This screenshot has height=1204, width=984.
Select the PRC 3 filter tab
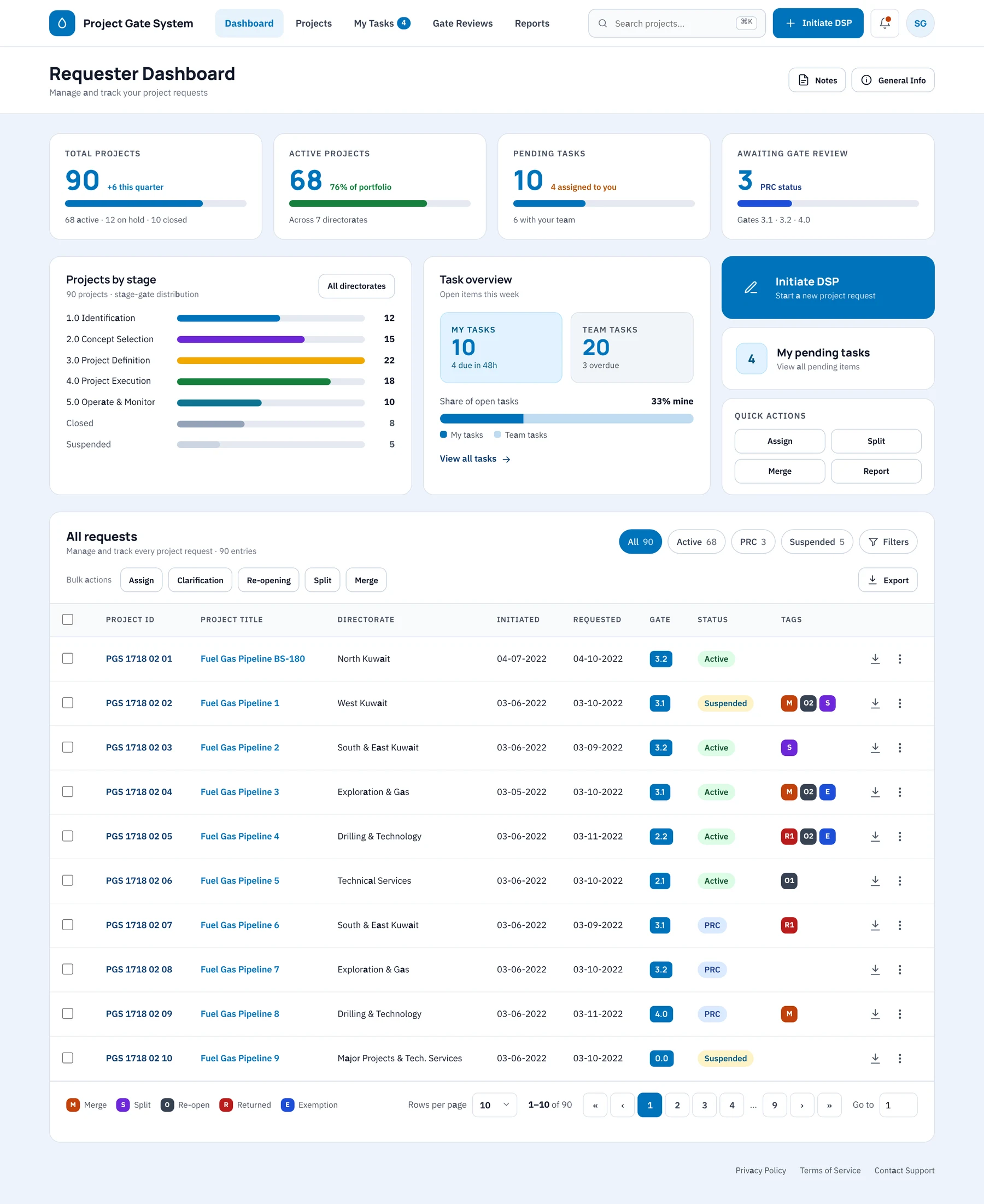(x=753, y=542)
